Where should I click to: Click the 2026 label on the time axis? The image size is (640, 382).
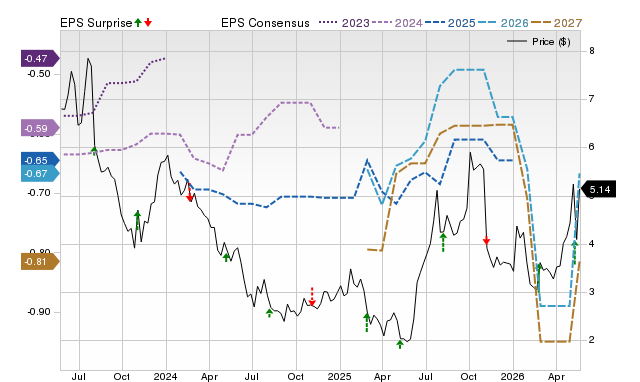click(513, 377)
